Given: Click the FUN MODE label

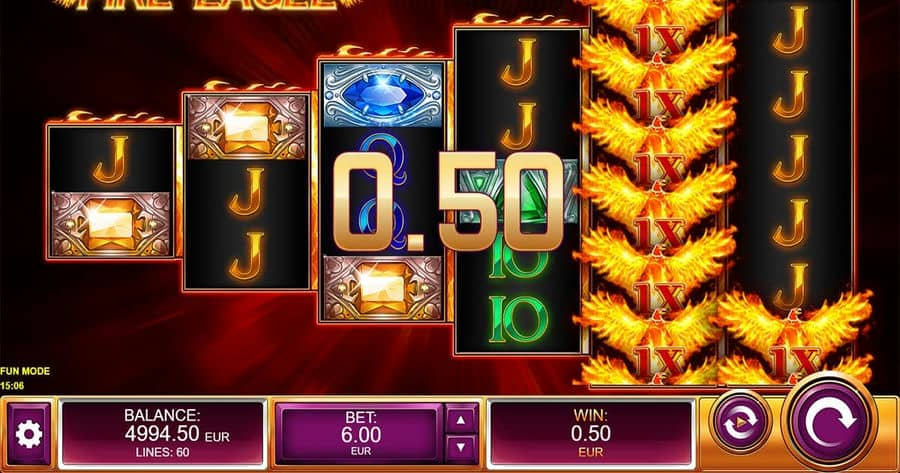Looking at the screenshot, I should 25,371.
